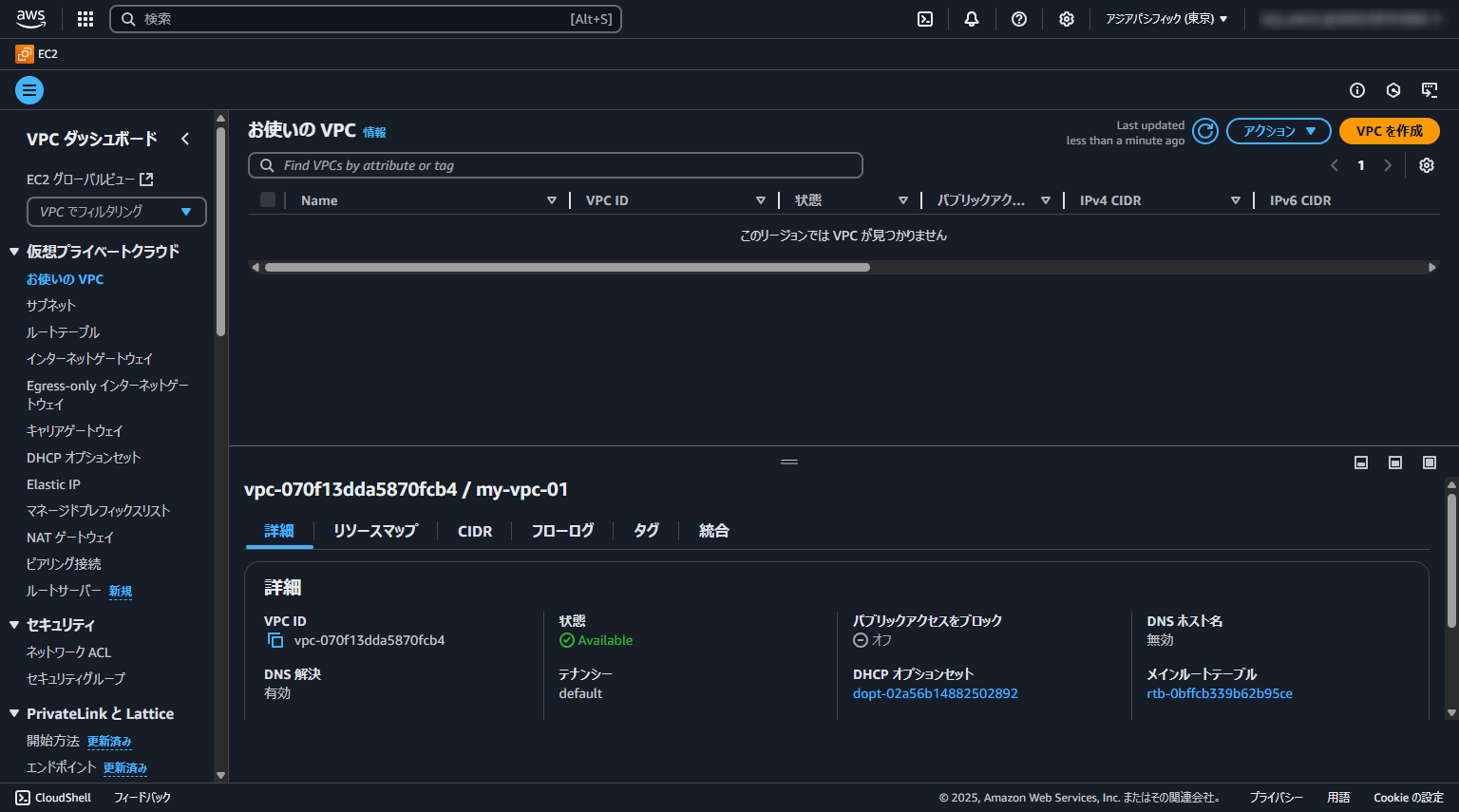1459x812 pixels.
Task: Open ピアリング接続 in sidebar
Action: tap(64, 564)
